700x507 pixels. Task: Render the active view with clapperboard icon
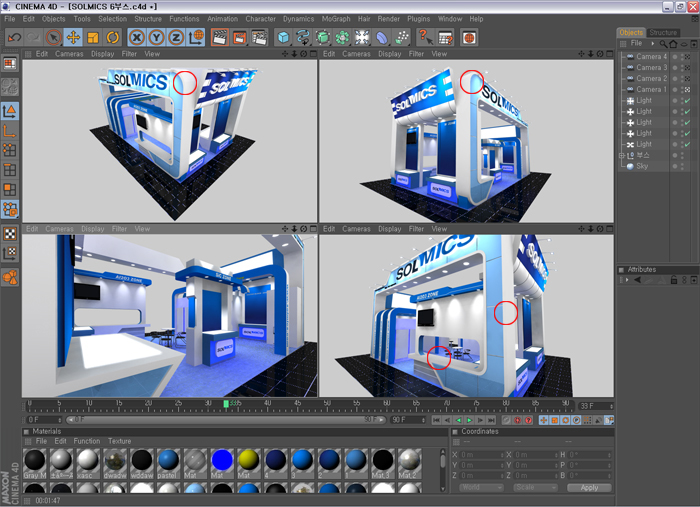[x=220, y=37]
